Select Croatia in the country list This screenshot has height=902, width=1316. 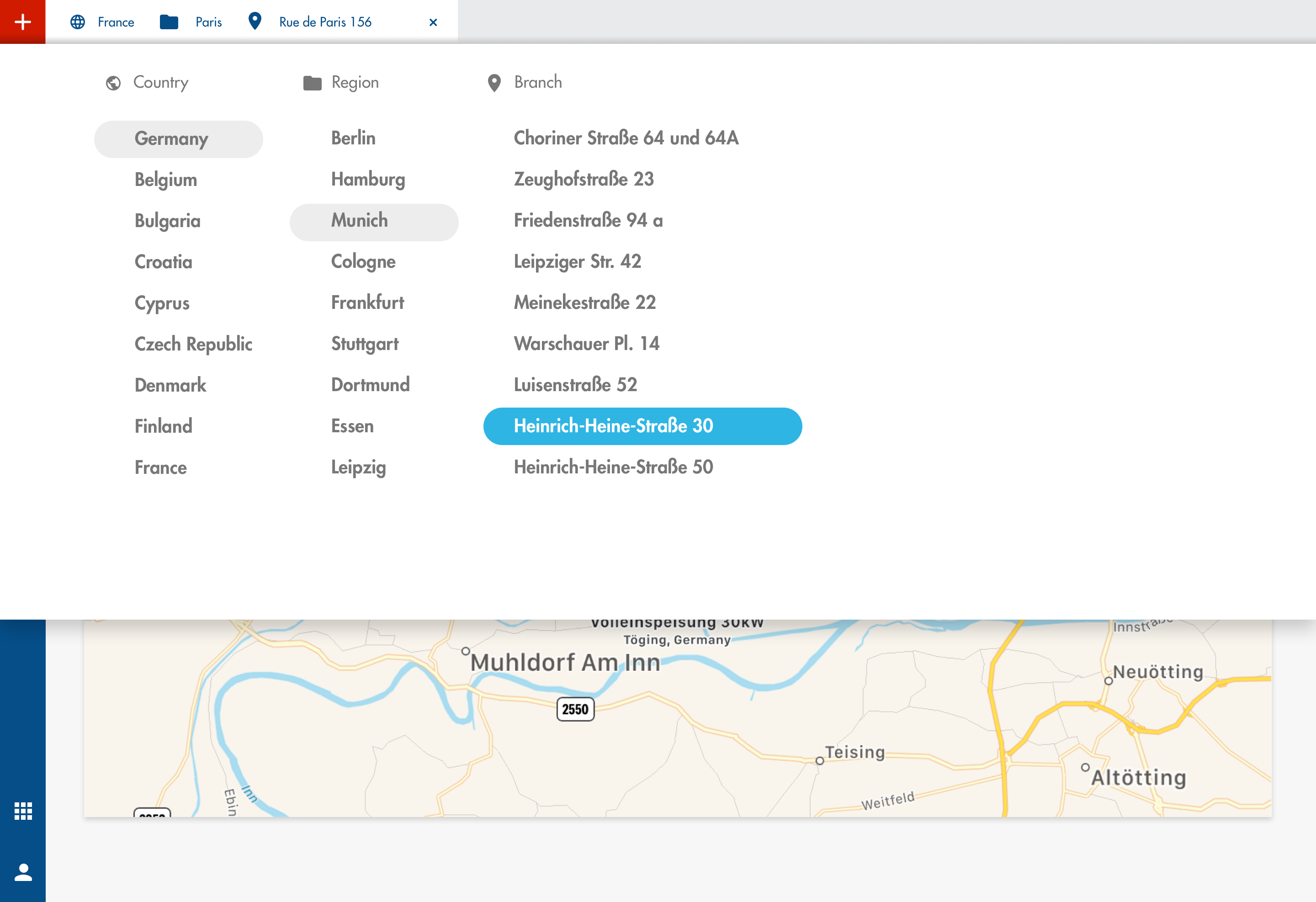(164, 262)
